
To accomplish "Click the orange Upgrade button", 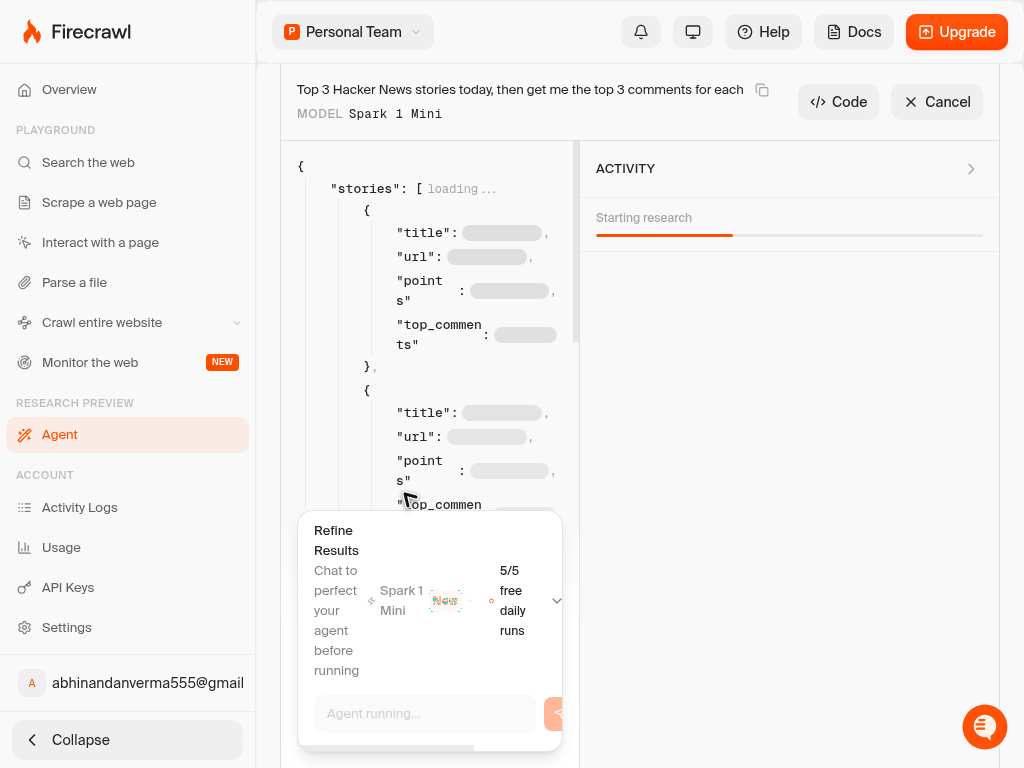I will click(957, 32).
